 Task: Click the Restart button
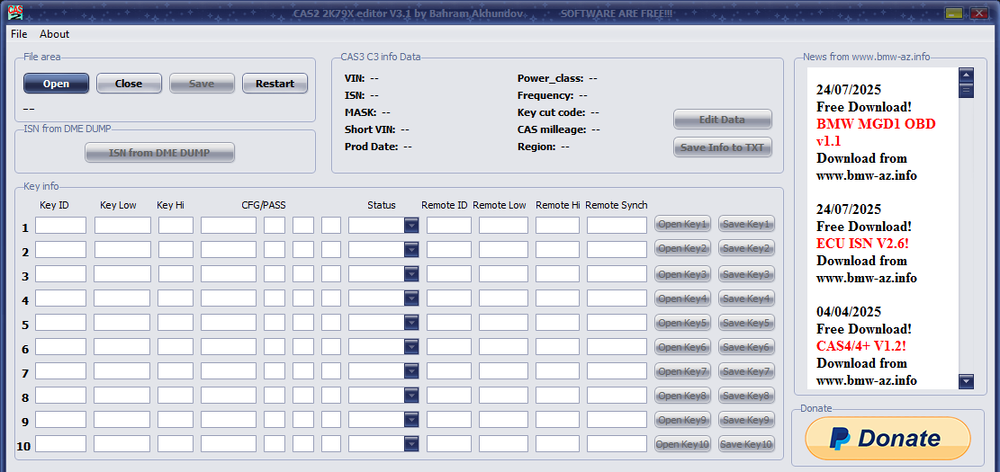275,84
